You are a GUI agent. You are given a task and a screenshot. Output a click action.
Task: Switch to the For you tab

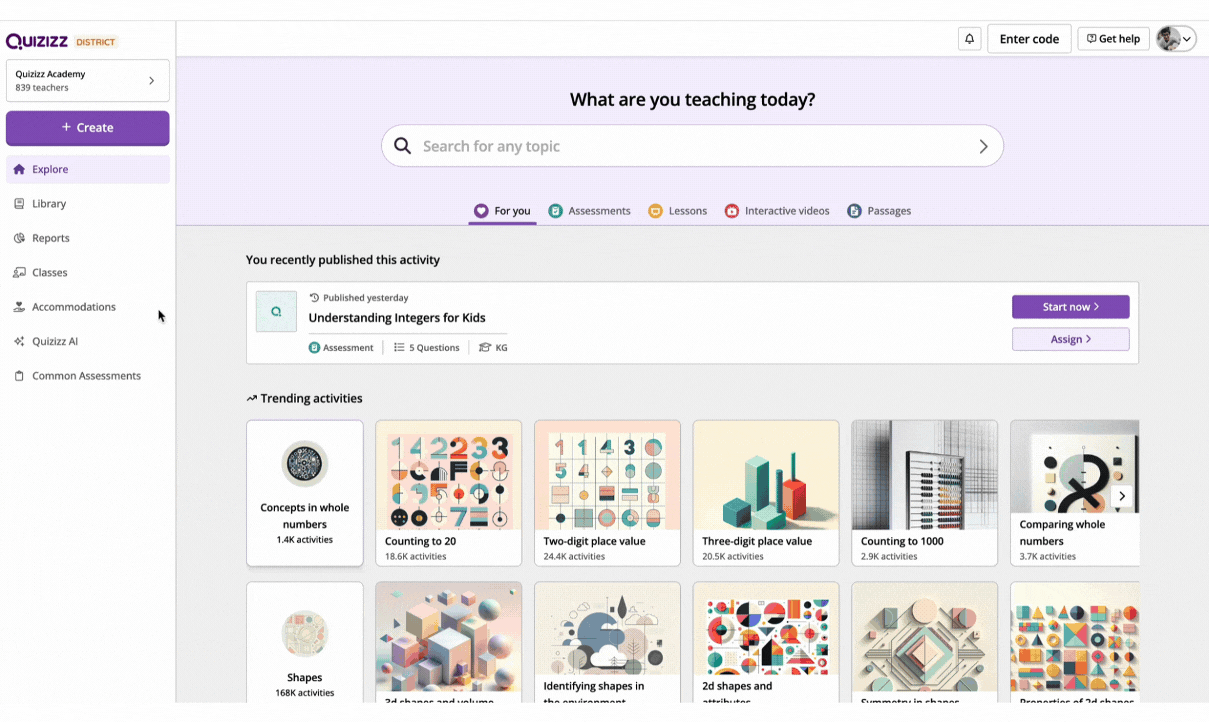[x=502, y=211]
